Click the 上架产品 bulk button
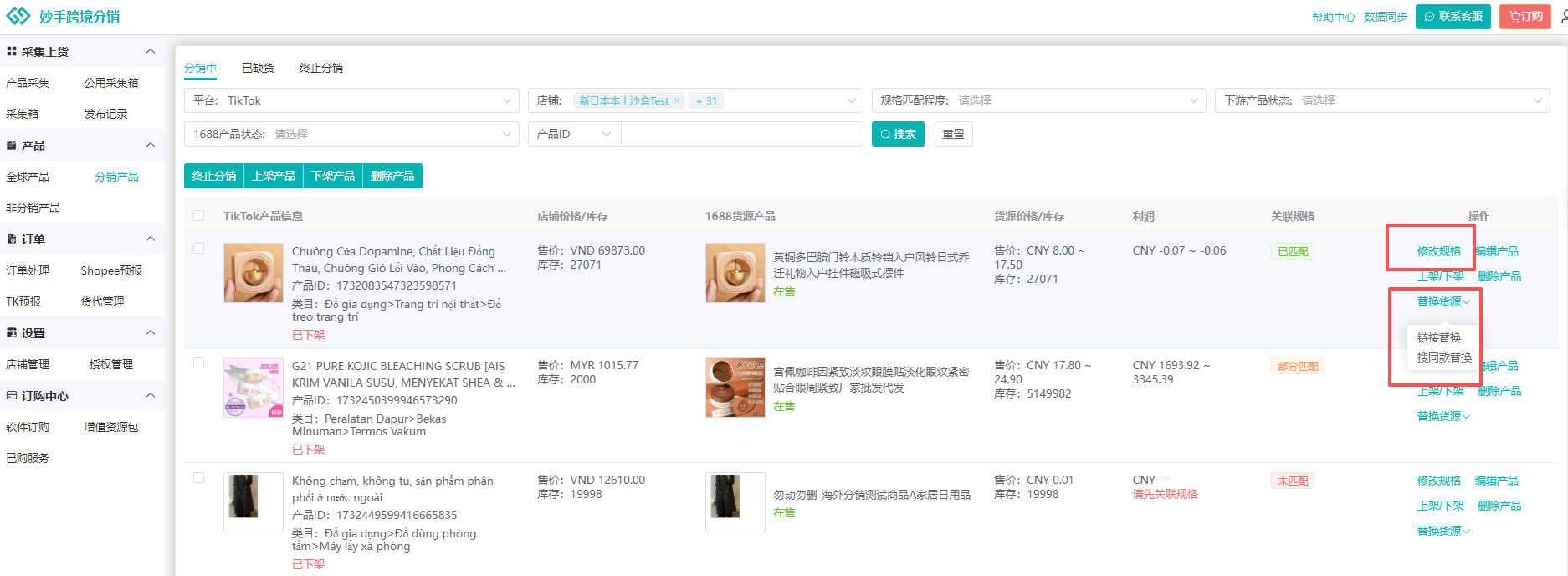1568x576 pixels. click(x=274, y=176)
